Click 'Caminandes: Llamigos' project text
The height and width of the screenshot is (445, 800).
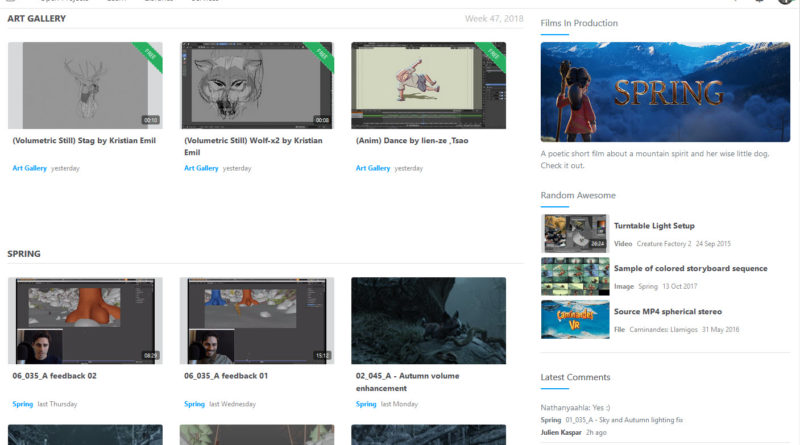tap(663, 330)
